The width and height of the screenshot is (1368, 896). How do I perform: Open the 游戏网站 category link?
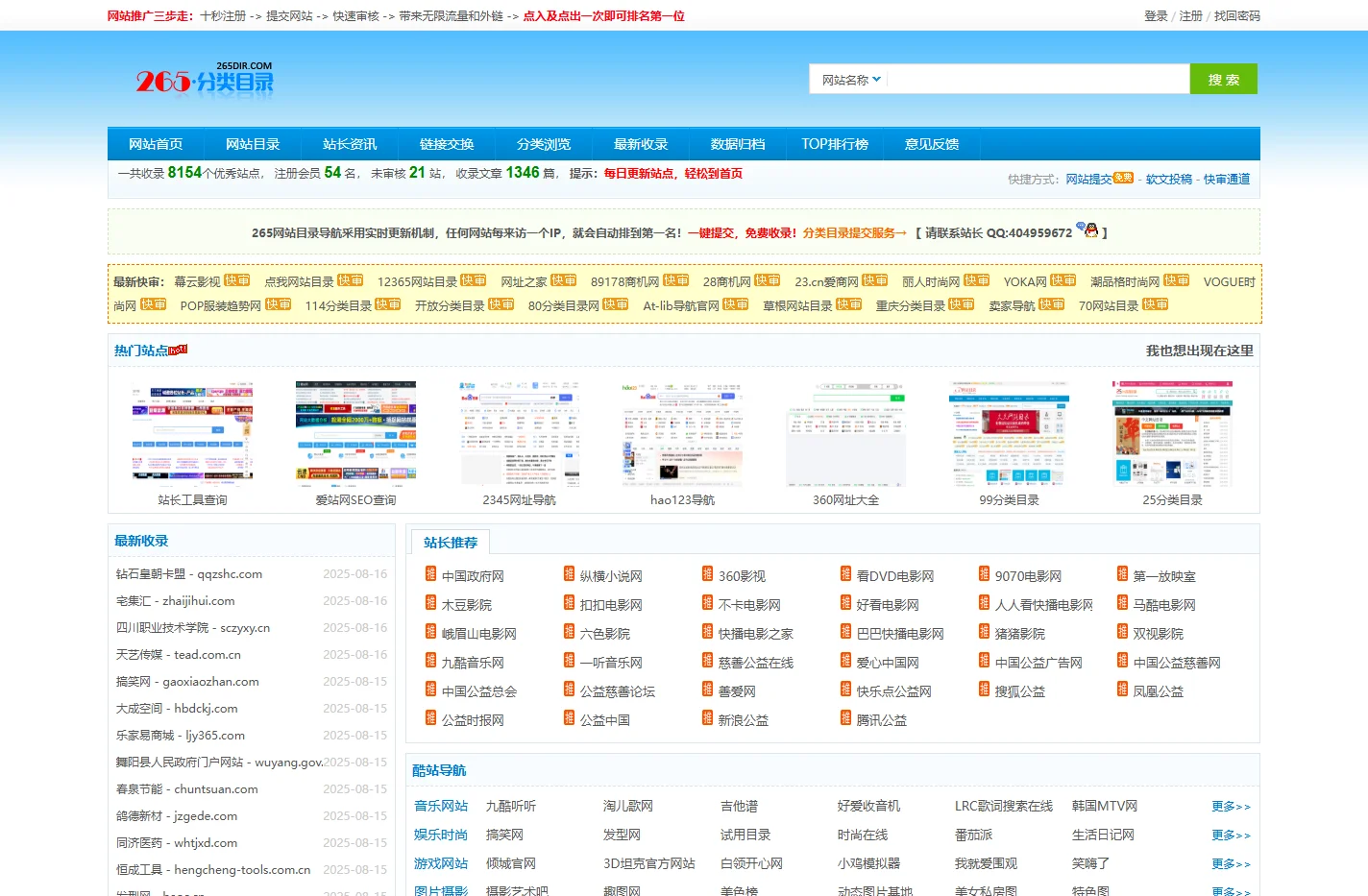coord(441,863)
